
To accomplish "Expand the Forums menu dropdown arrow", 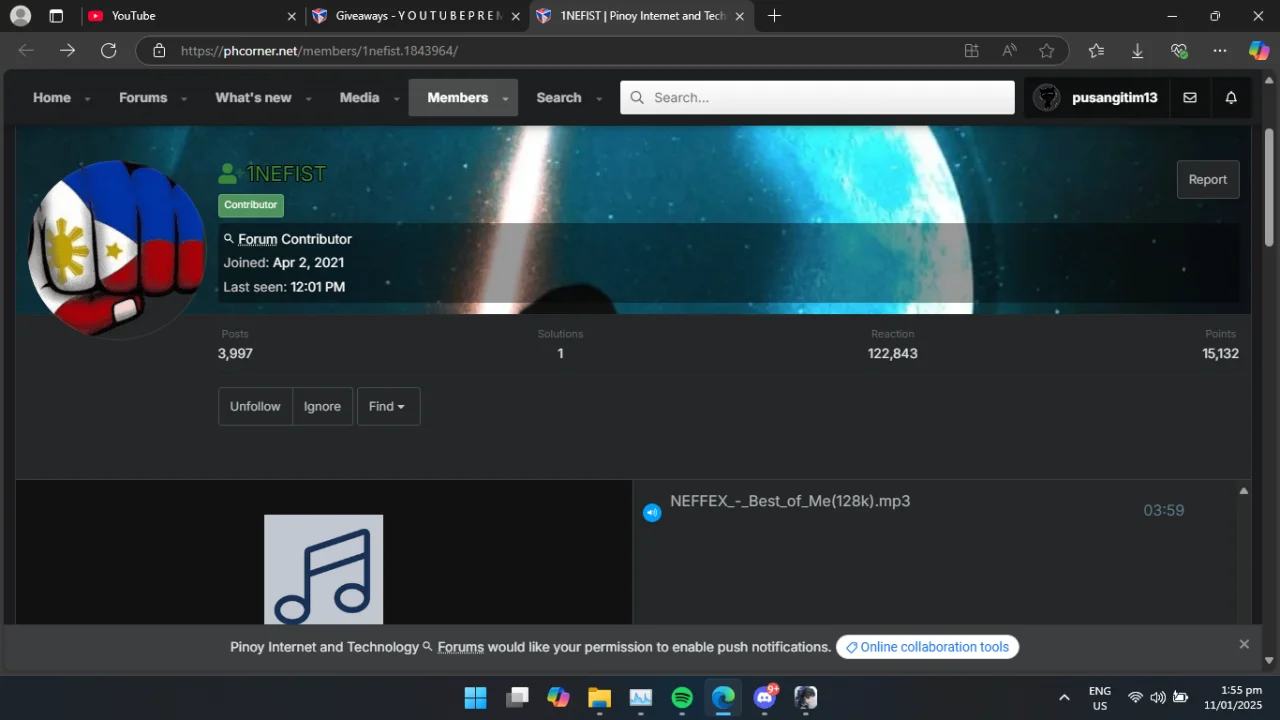I will click(184, 98).
